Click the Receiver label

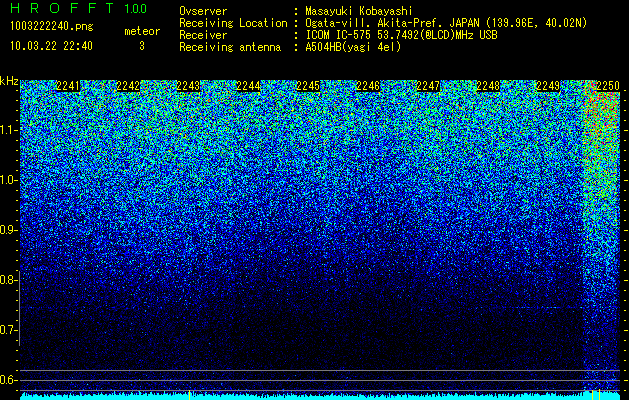[x=203, y=35]
